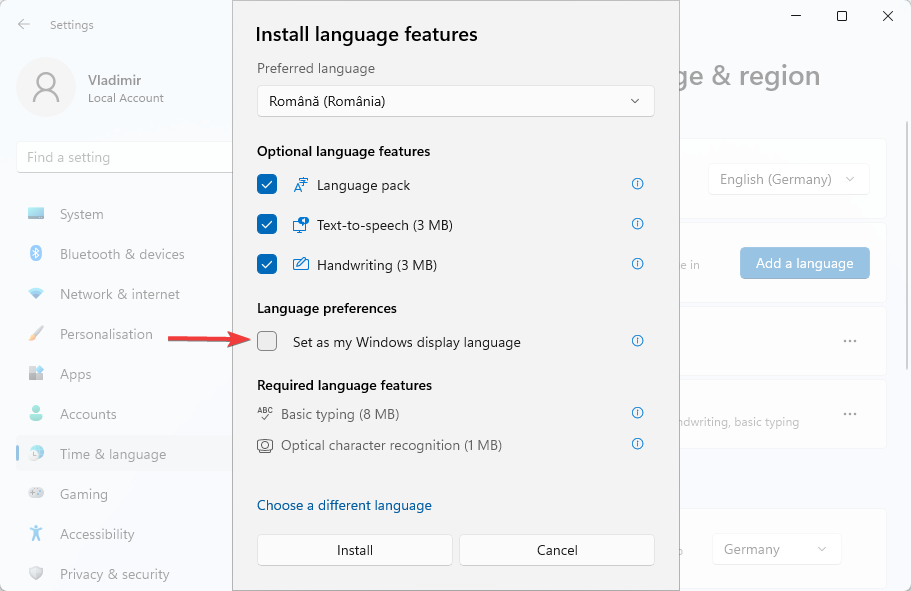Disable the Handwriting checkbox

coord(267,265)
